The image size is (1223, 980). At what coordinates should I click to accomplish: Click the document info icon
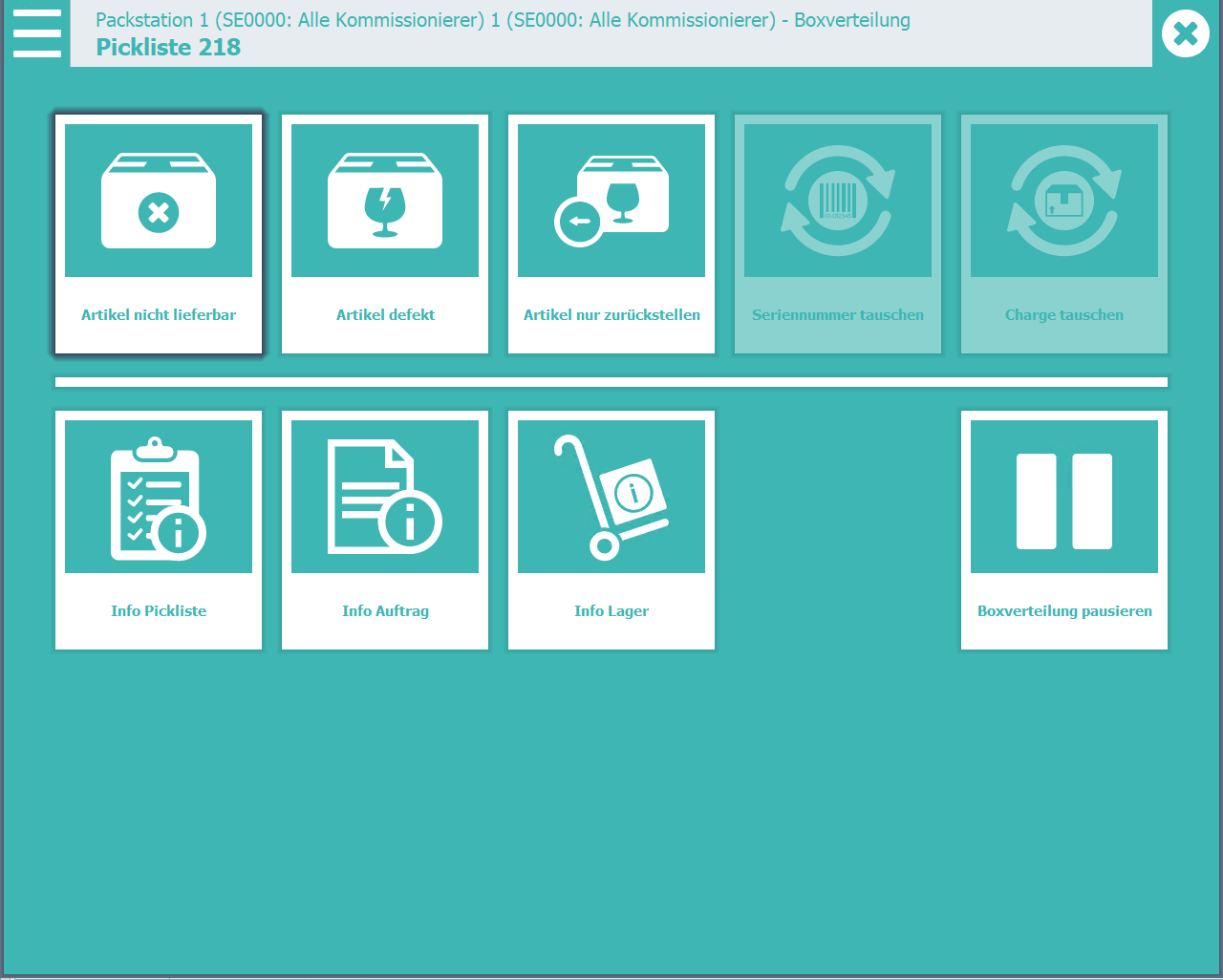[385, 498]
